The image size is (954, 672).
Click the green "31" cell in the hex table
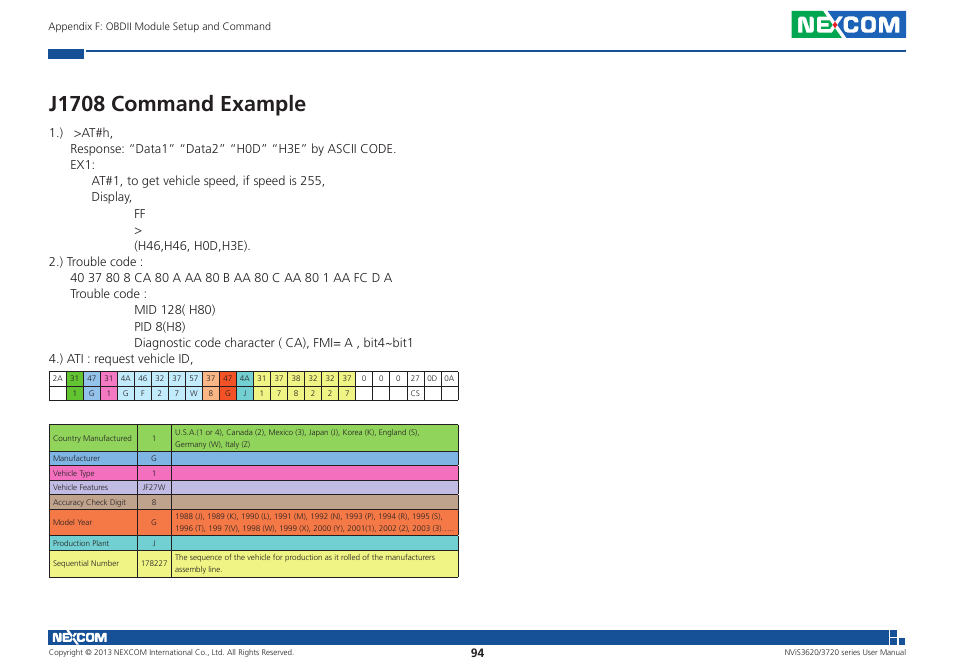coord(74,378)
